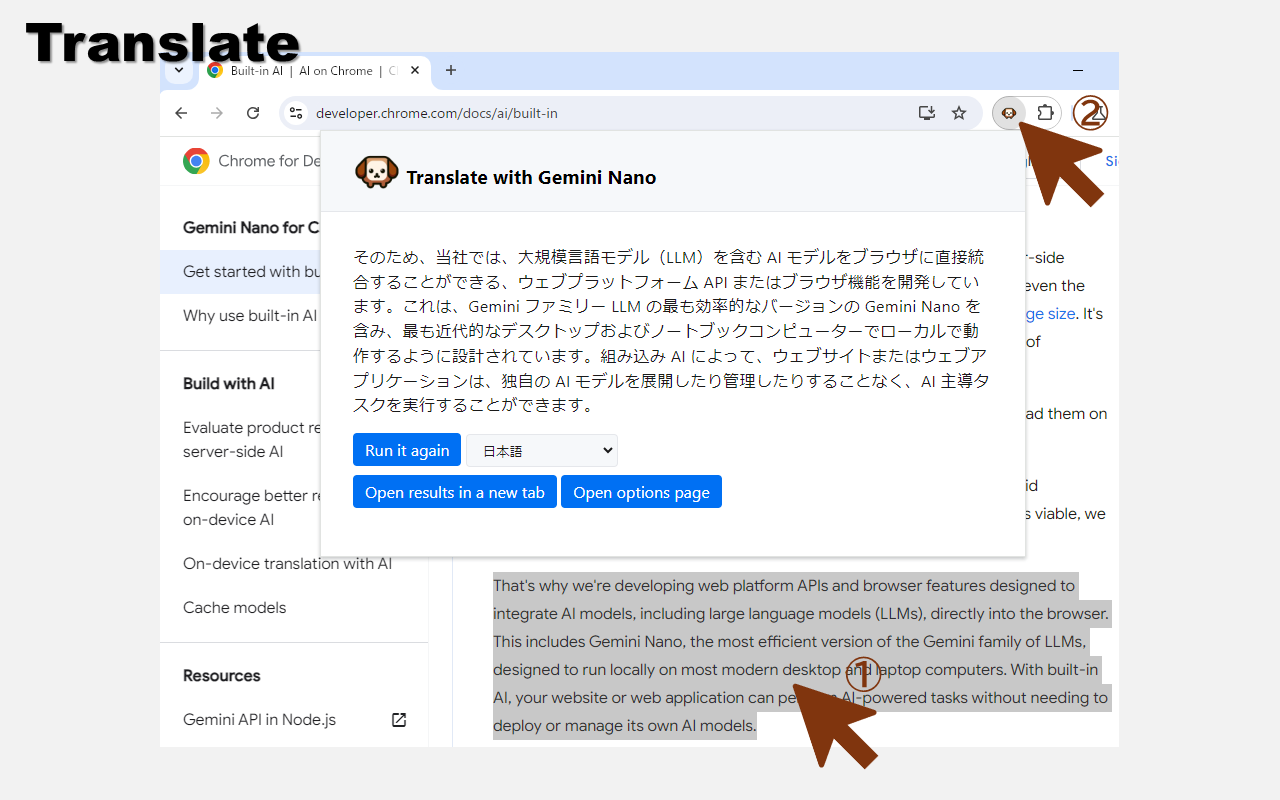This screenshot has width=1280, height=800.
Task: Open On-device translation with AI
Action: point(287,564)
